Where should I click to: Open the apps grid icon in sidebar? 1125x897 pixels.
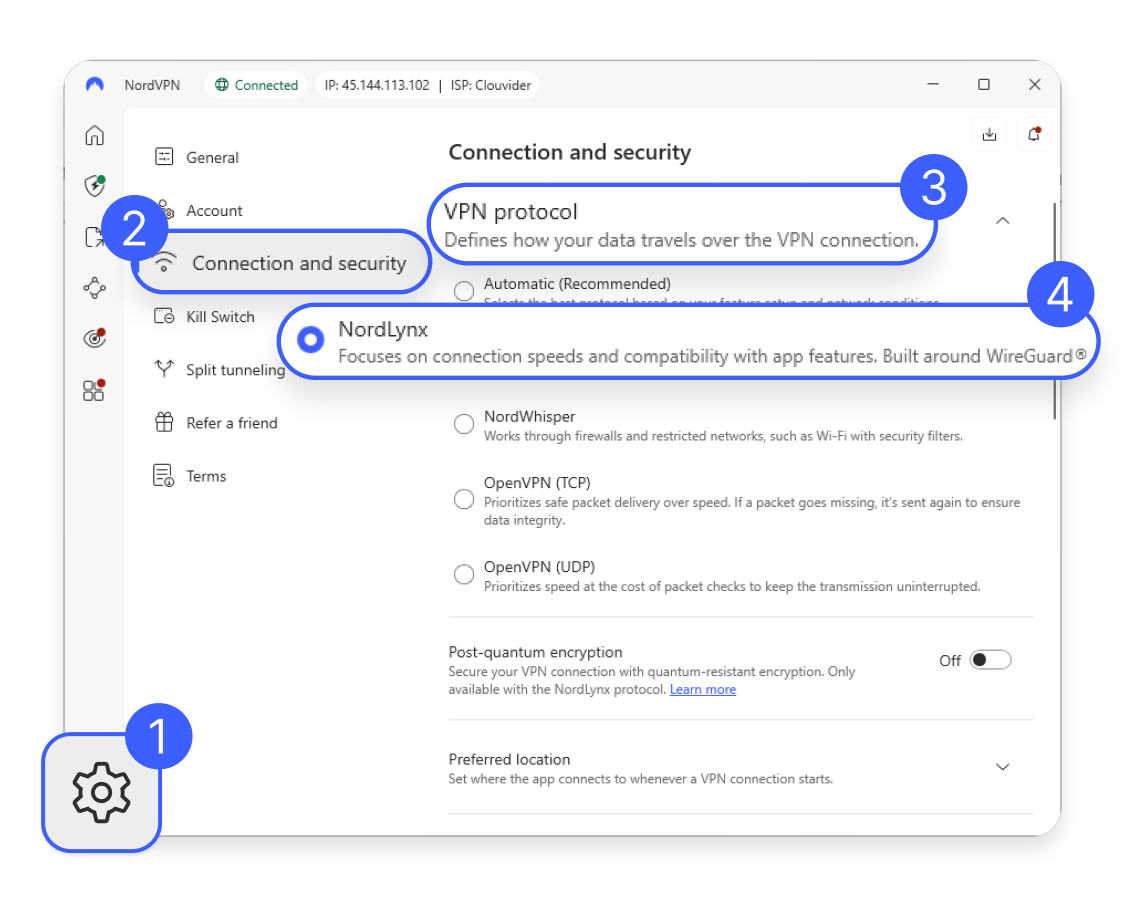[94, 390]
